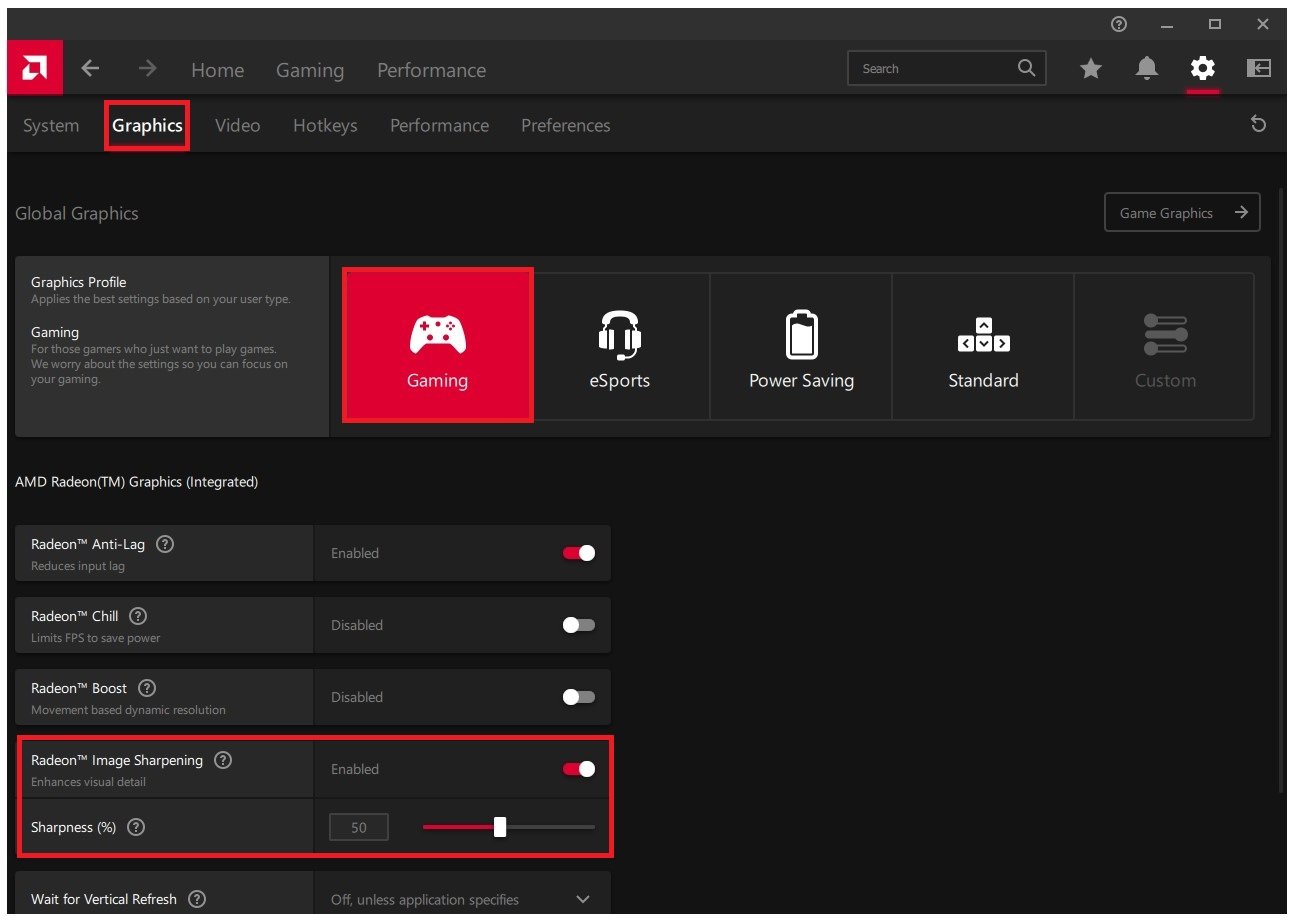
Task: Switch to Graphics settings tab
Action: coord(147,125)
